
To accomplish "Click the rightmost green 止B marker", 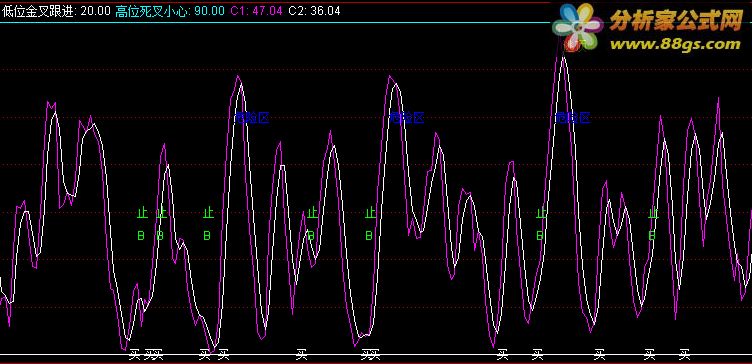I will coord(652,224).
